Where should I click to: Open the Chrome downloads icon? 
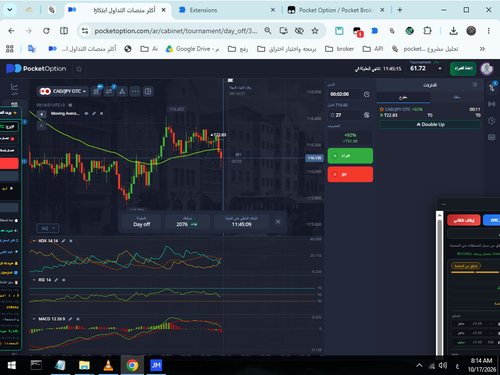point(453,31)
